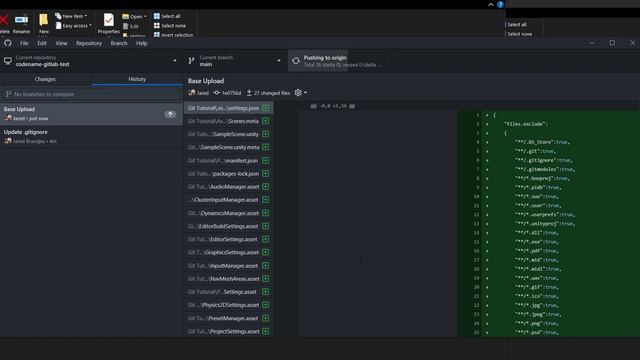This screenshot has height=360, width=640.
Task: Click the diff hunk header @@ -0,0 +1,56 @@
Action: pos(333,106)
